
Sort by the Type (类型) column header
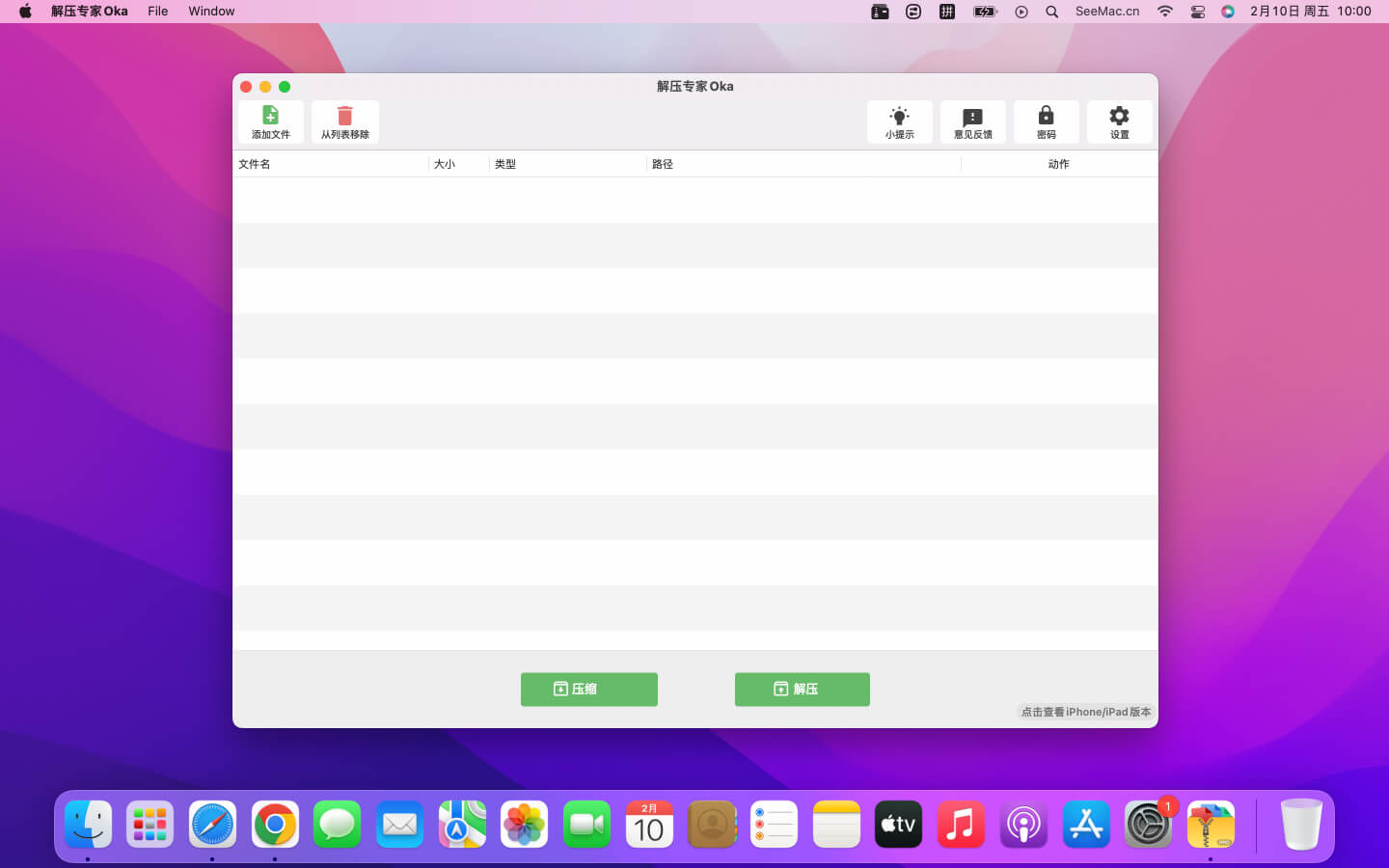point(505,164)
